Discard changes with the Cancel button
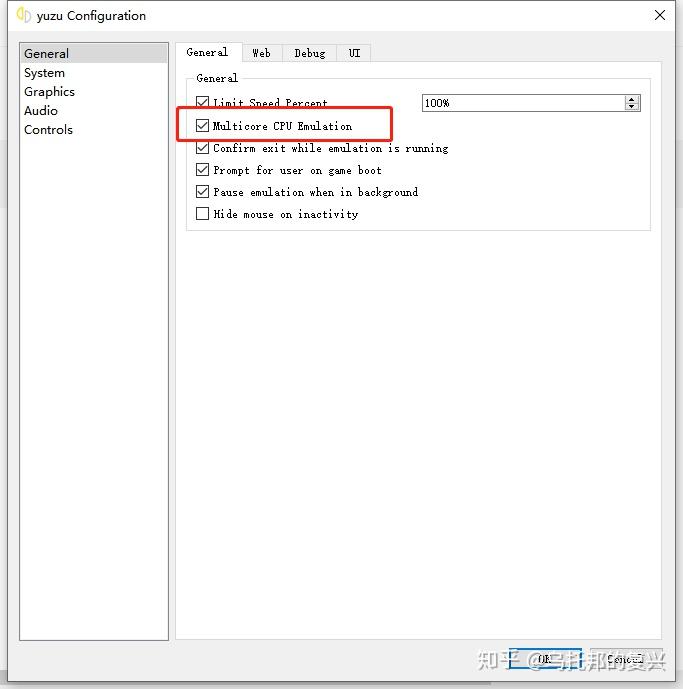Viewport: 683px width, 689px height. coord(626,659)
